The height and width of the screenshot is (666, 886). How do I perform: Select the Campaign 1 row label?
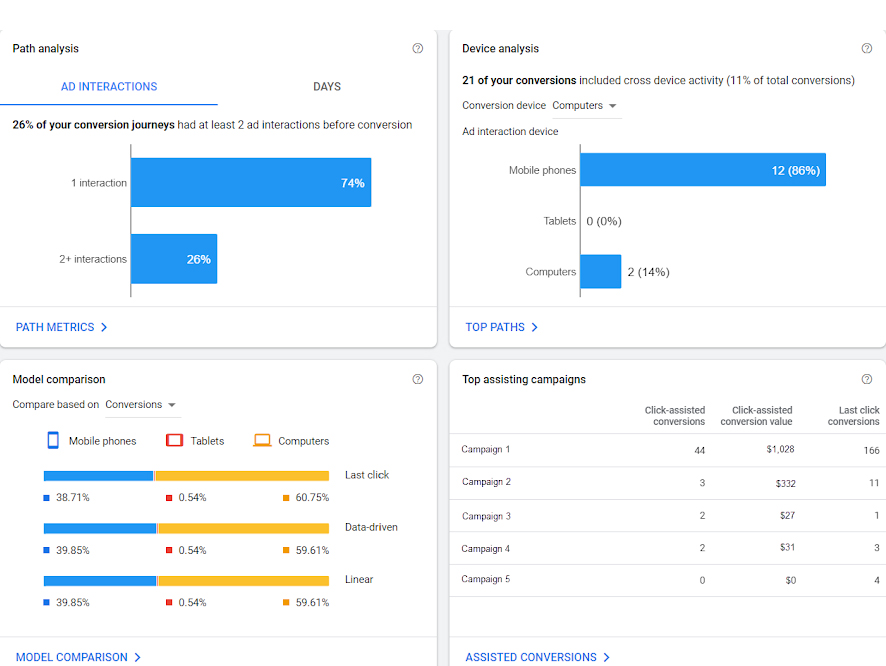pyautogui.click(x=485, y=449)
